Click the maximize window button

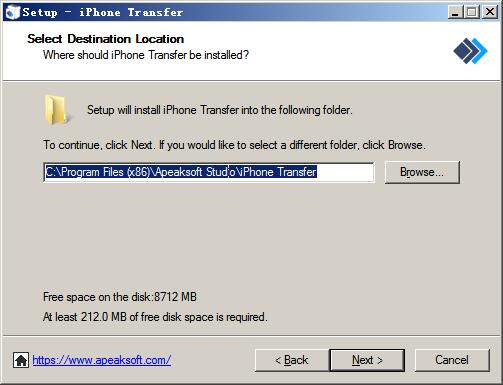point(472,12)
